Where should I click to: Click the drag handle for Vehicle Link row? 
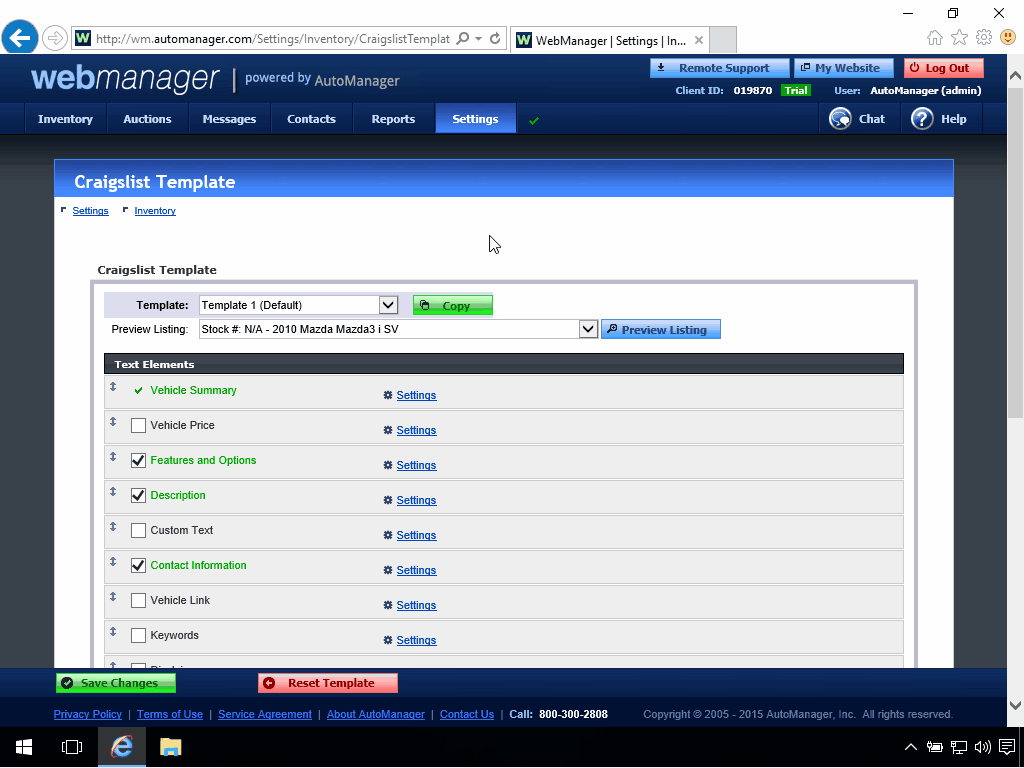113,597
